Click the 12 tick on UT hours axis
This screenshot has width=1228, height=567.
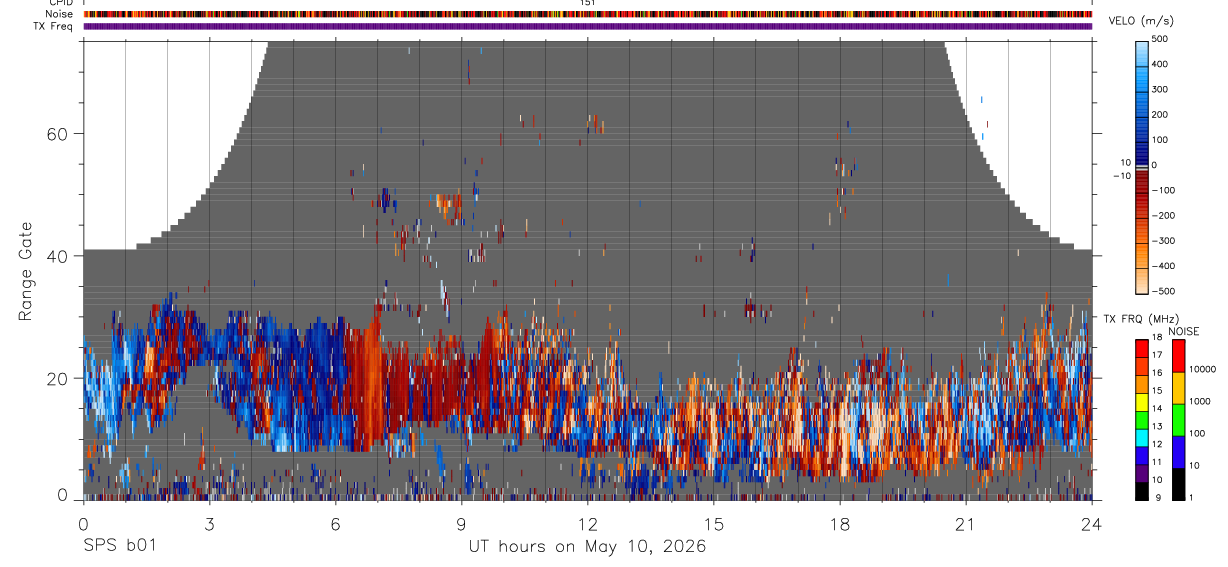coord(588,523)
